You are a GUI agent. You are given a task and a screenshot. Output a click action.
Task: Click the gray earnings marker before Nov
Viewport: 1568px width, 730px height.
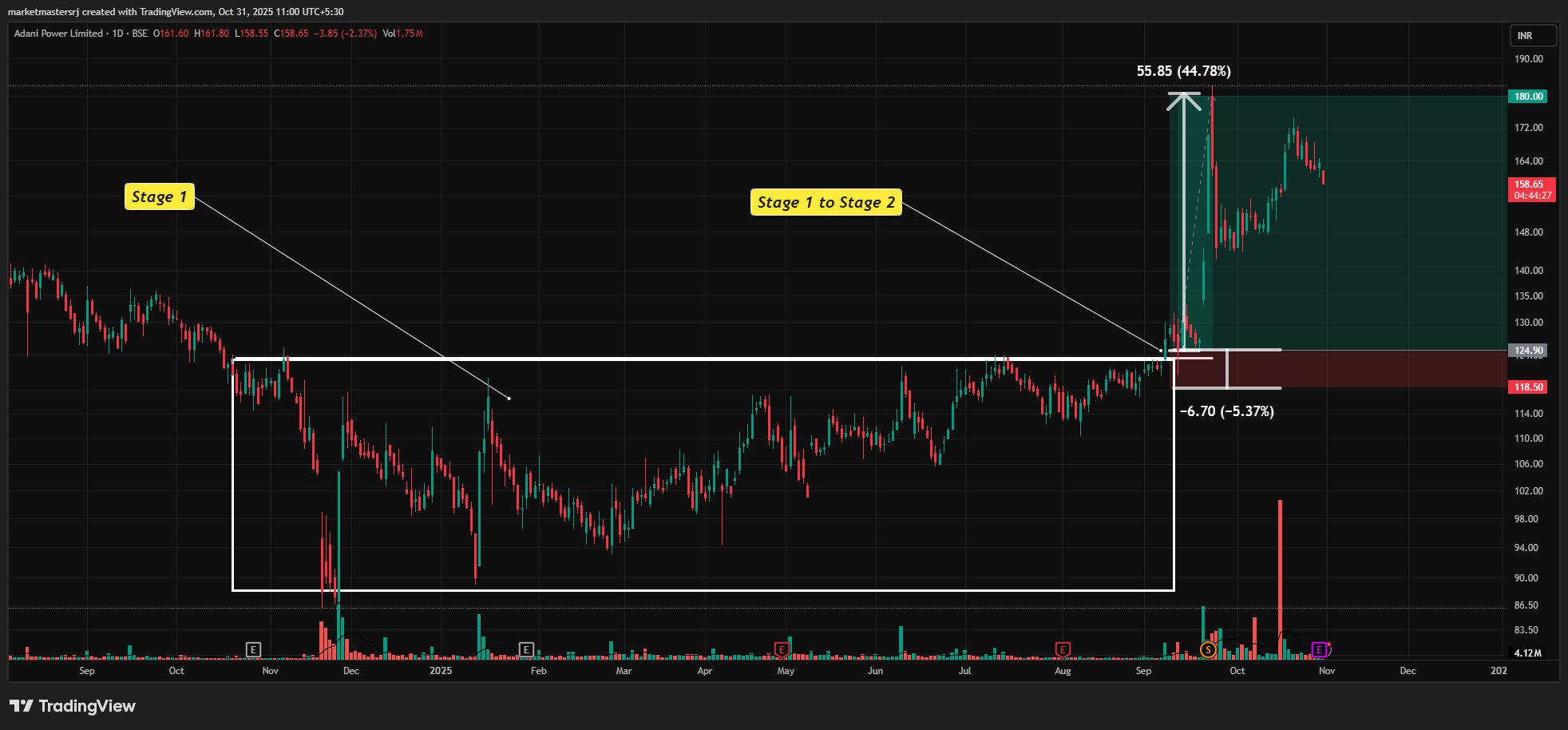[253, 649]
